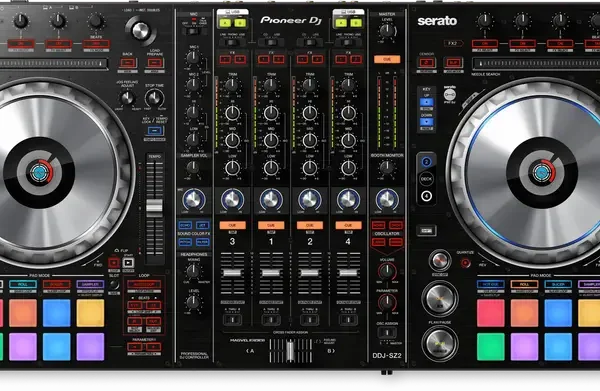Screen dimensions: 600x391
Task: Select USB B on the right USB panel
Action: [x=356, y=23]
